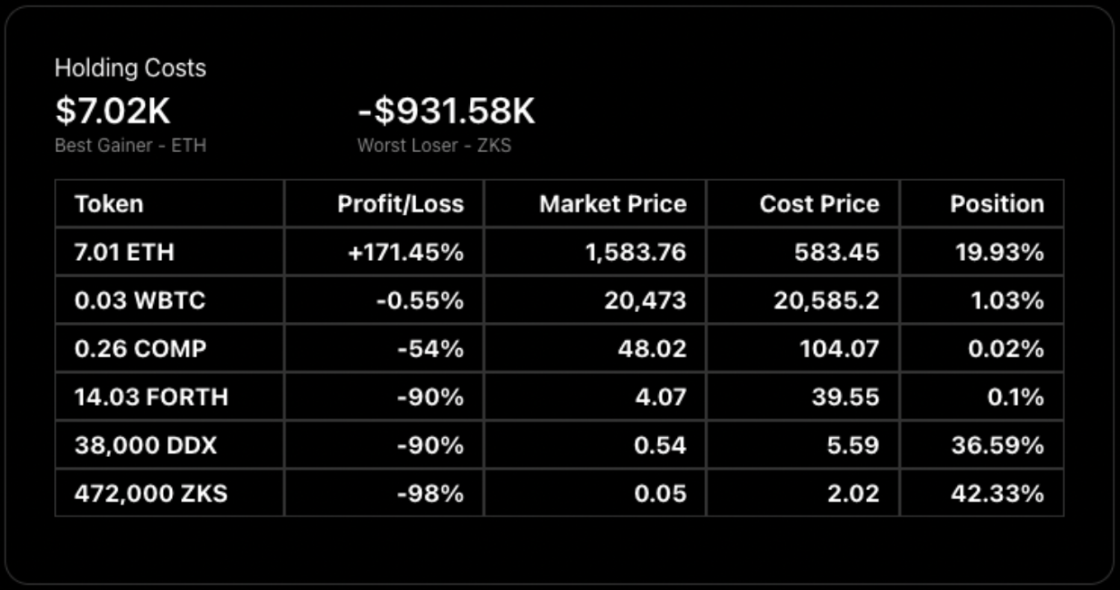Select the Position column header
The width and height of the screenshot is (1120, 590).
click(996, 204)
